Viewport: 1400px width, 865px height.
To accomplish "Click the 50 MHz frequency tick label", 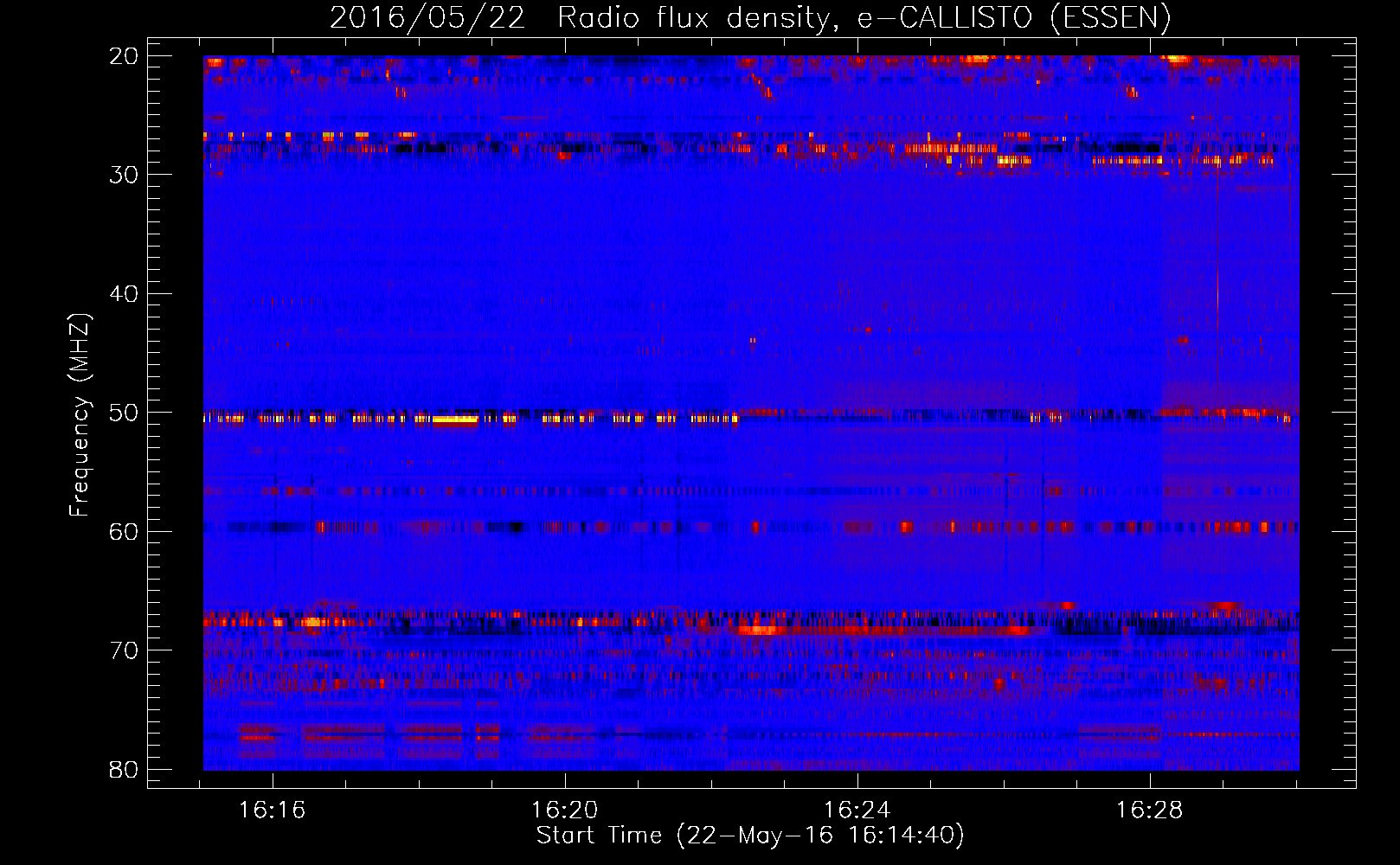I will pyautogui.click(x=124, y=413).
